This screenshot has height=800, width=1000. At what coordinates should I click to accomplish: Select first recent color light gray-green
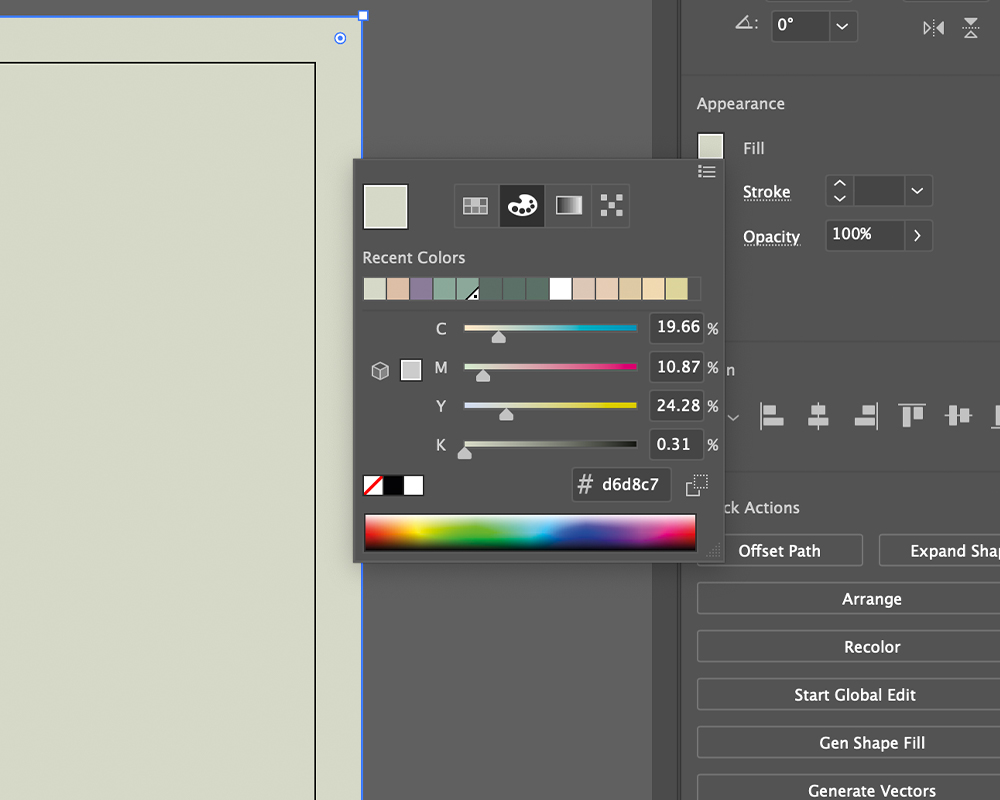pos(374,289)
